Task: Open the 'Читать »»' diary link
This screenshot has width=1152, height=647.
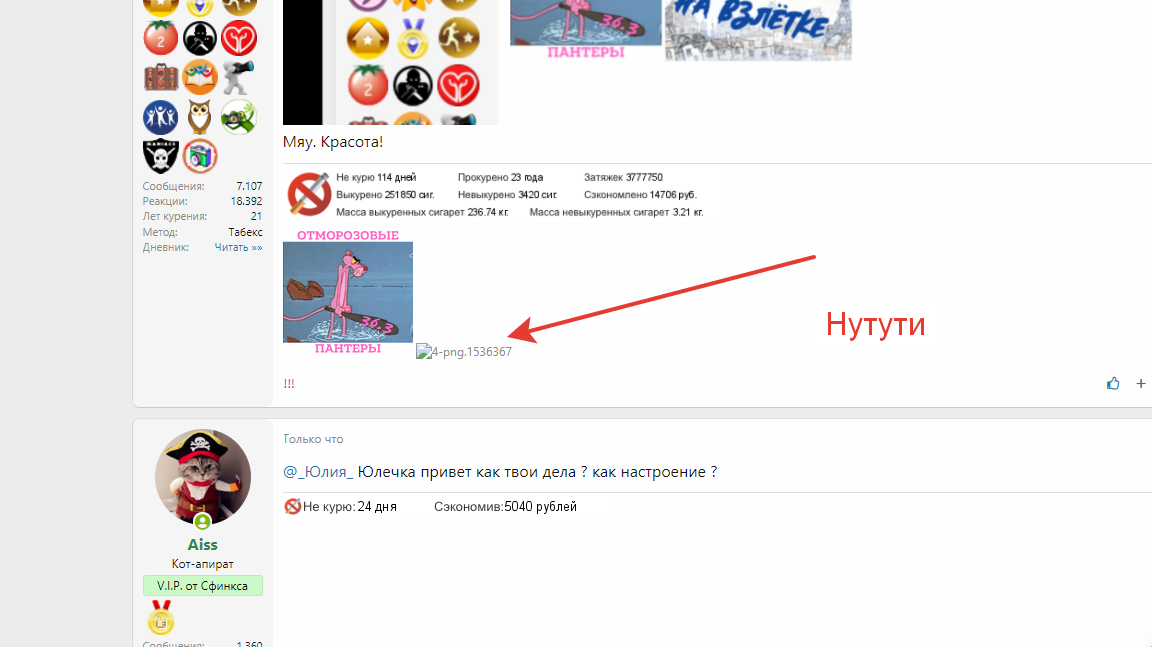Action: (238, 247)
